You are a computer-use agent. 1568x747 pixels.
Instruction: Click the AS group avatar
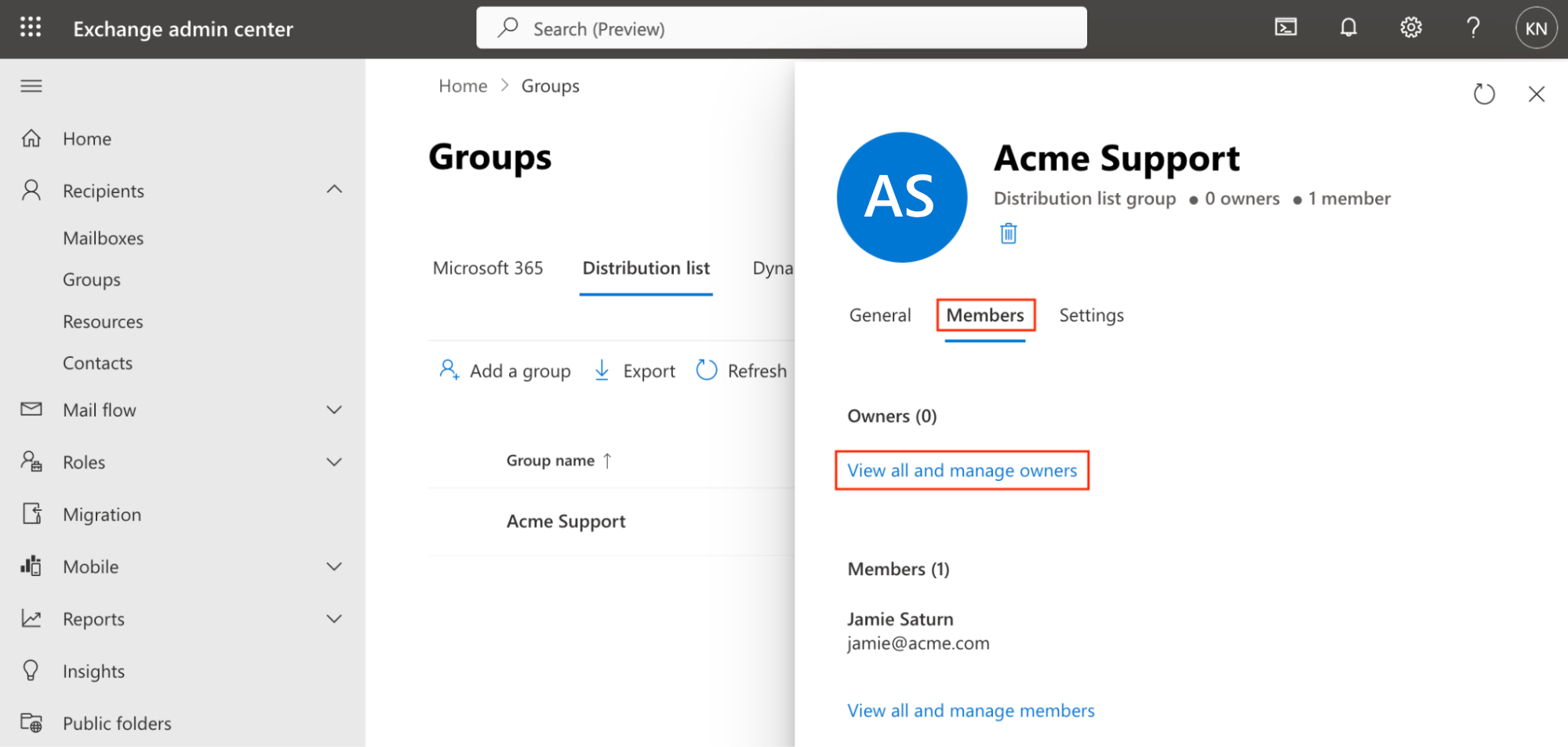click(902, 197)
